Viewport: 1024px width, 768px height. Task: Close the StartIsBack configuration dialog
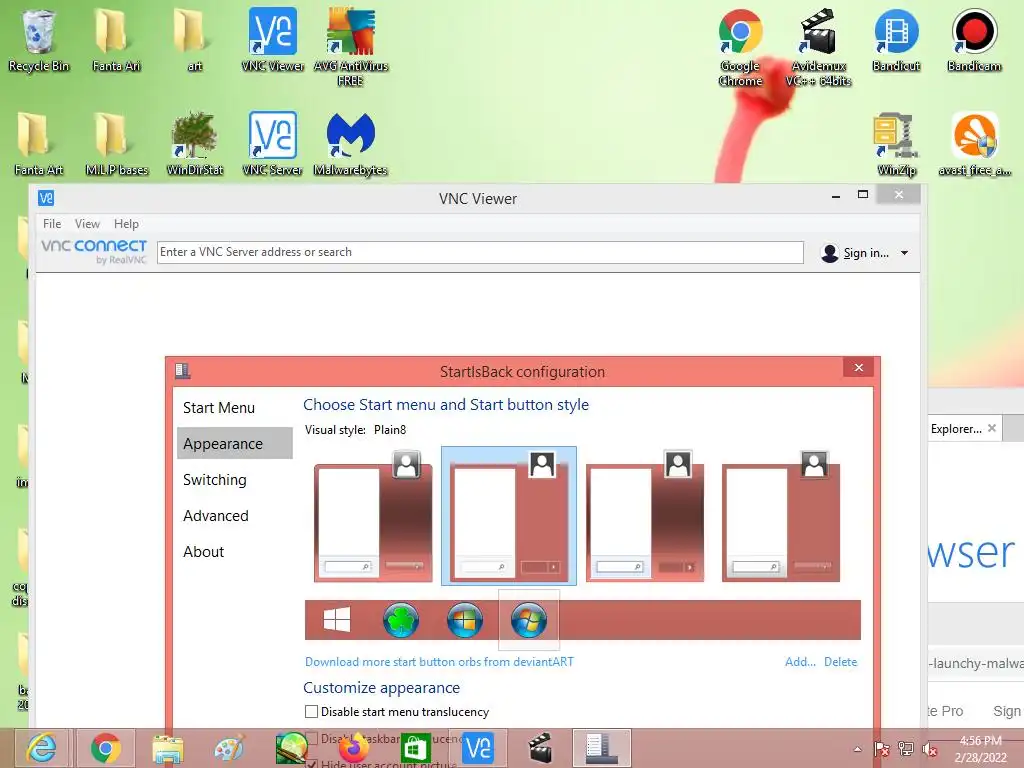tap(859, 368)
